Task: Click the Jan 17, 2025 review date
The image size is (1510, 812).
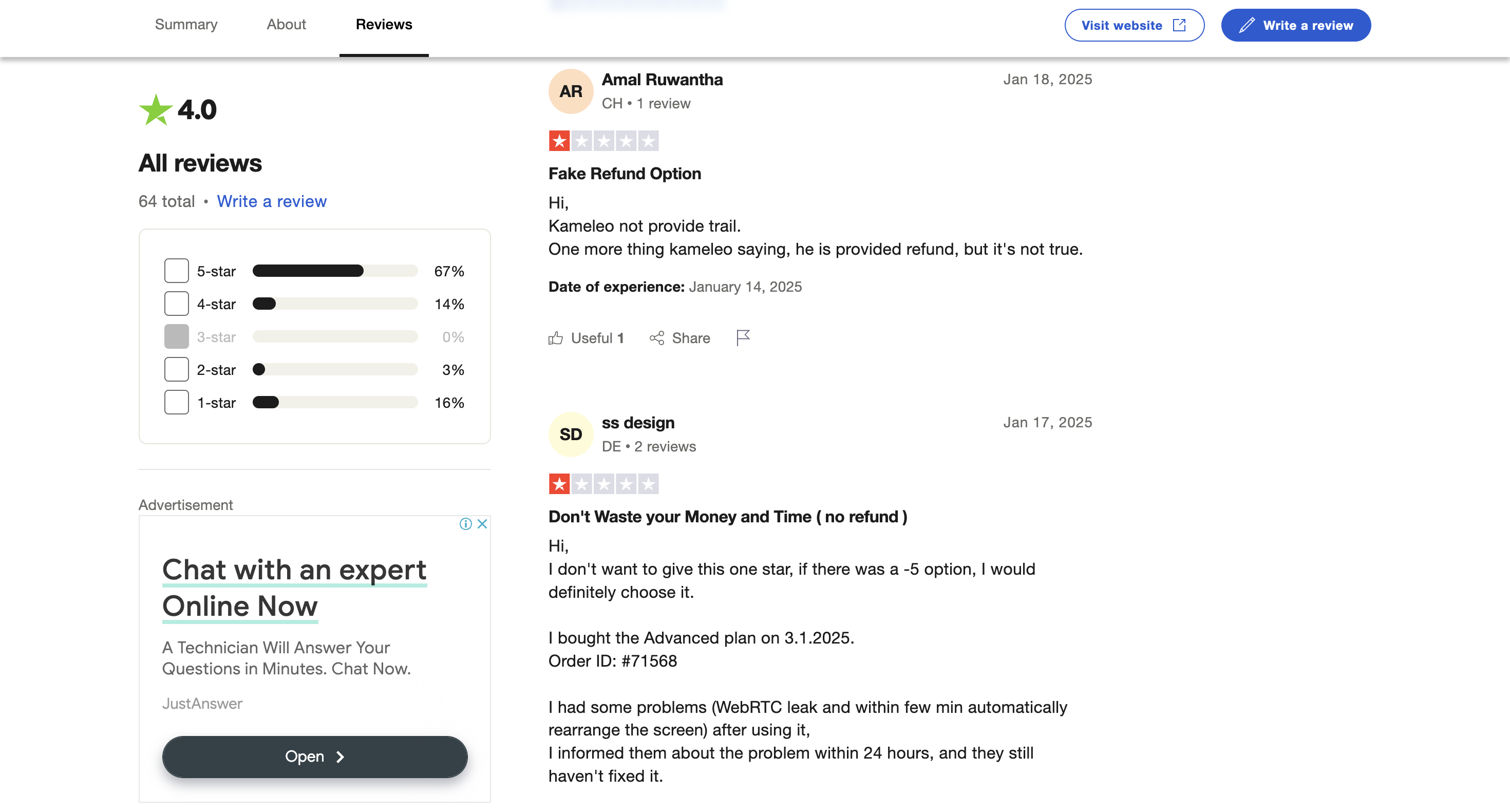Action: pyautogui.click(x=1048, y=422)
